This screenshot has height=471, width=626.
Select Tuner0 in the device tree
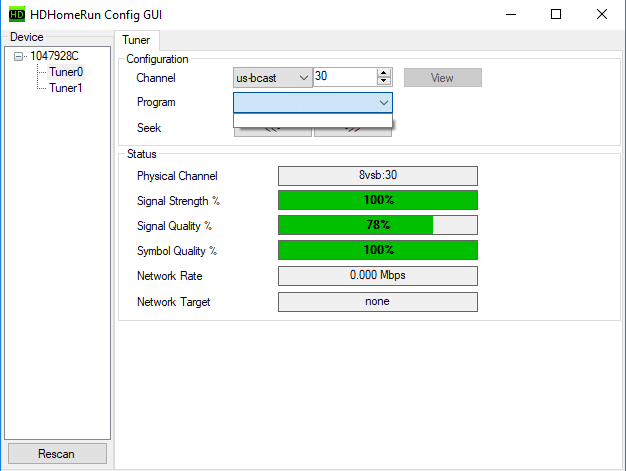tap(66, 72)
